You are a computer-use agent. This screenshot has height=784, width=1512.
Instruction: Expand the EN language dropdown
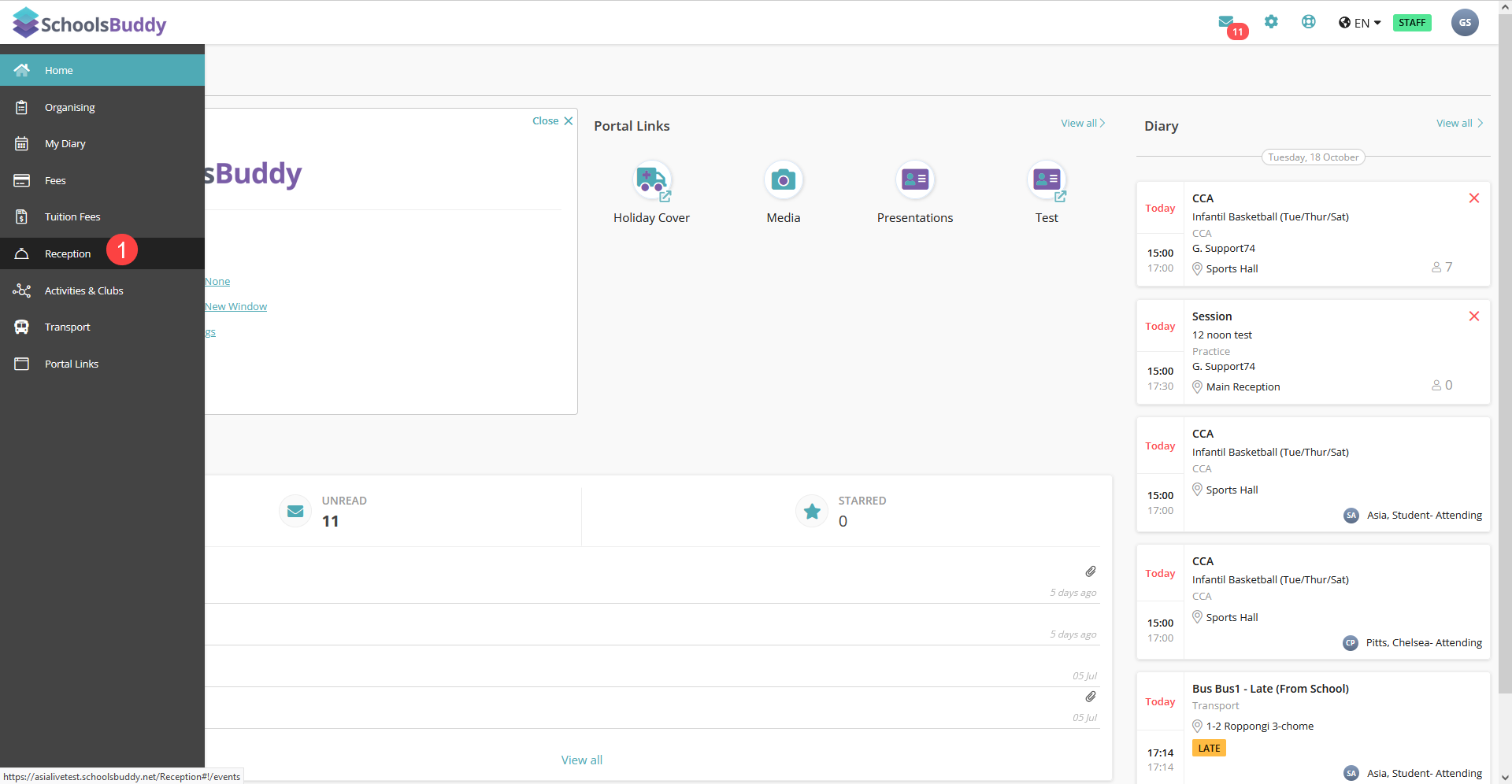point(1360,23)
